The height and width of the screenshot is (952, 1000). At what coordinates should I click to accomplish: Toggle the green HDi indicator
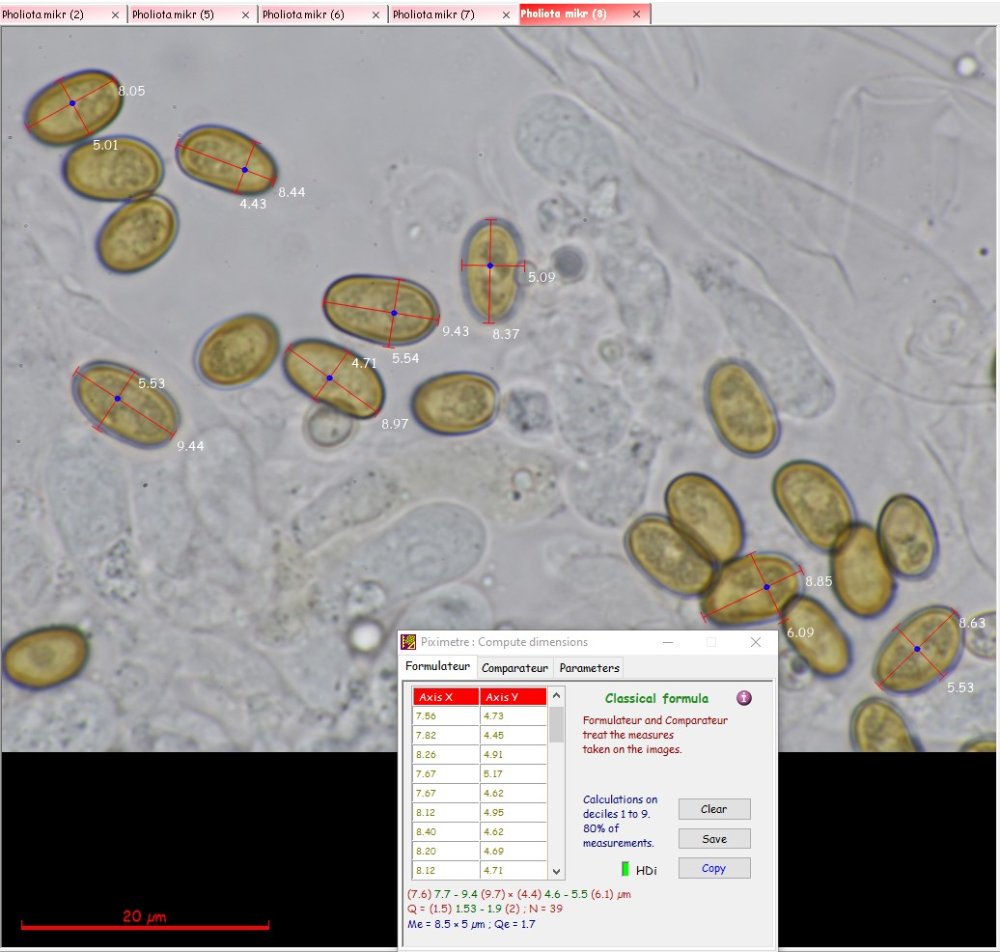click(625, 869)
